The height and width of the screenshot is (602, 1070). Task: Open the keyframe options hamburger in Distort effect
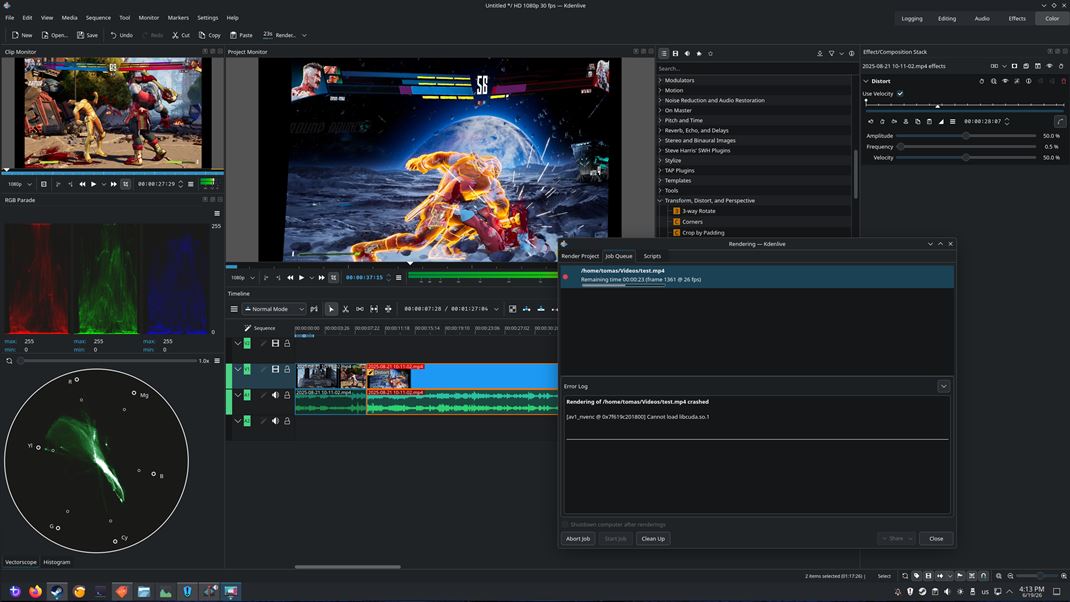point(953,121)
